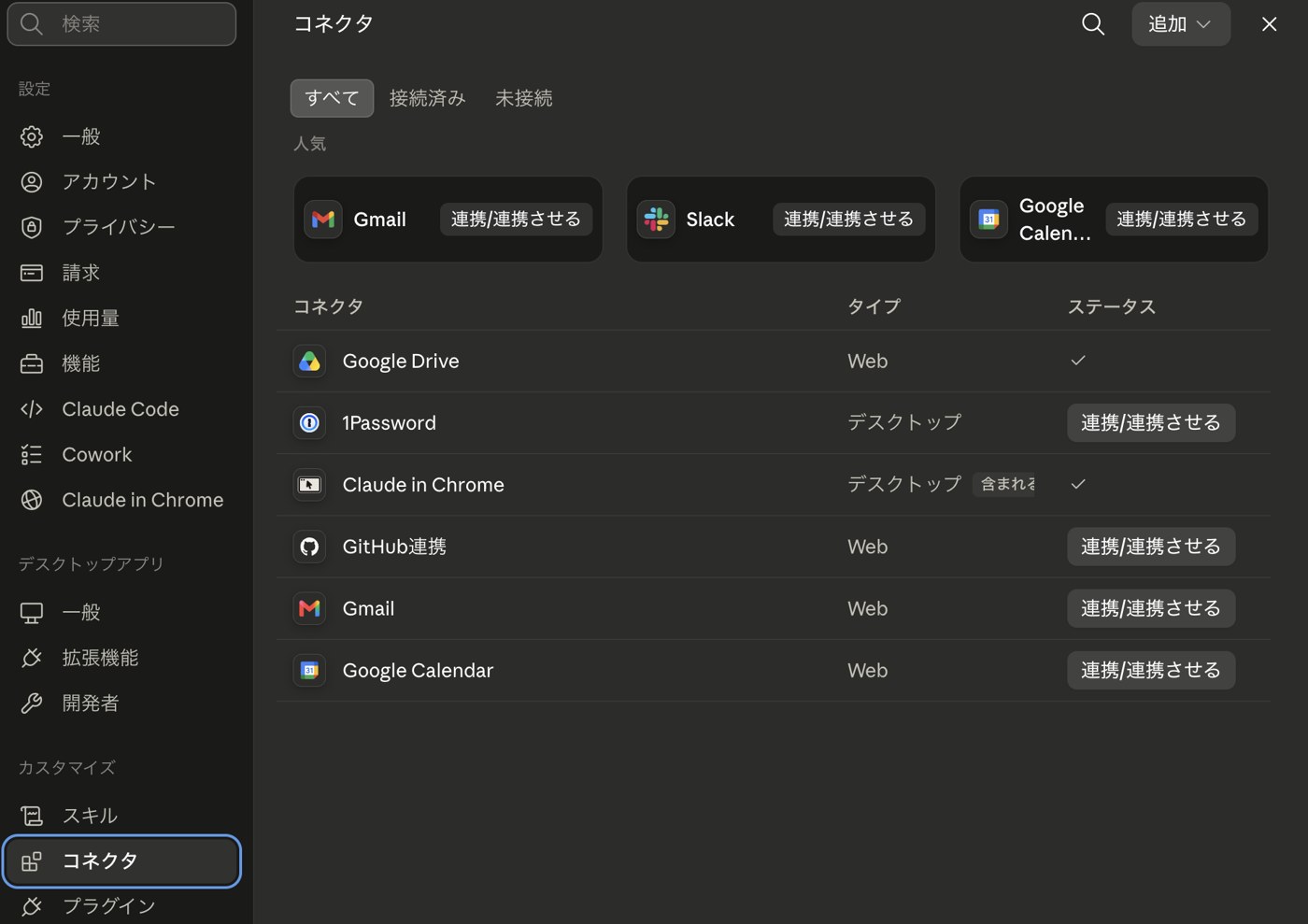Click the Claude in Chrome connector icon
This screenshot has height=924, width=1308.
tap(309, 485)
